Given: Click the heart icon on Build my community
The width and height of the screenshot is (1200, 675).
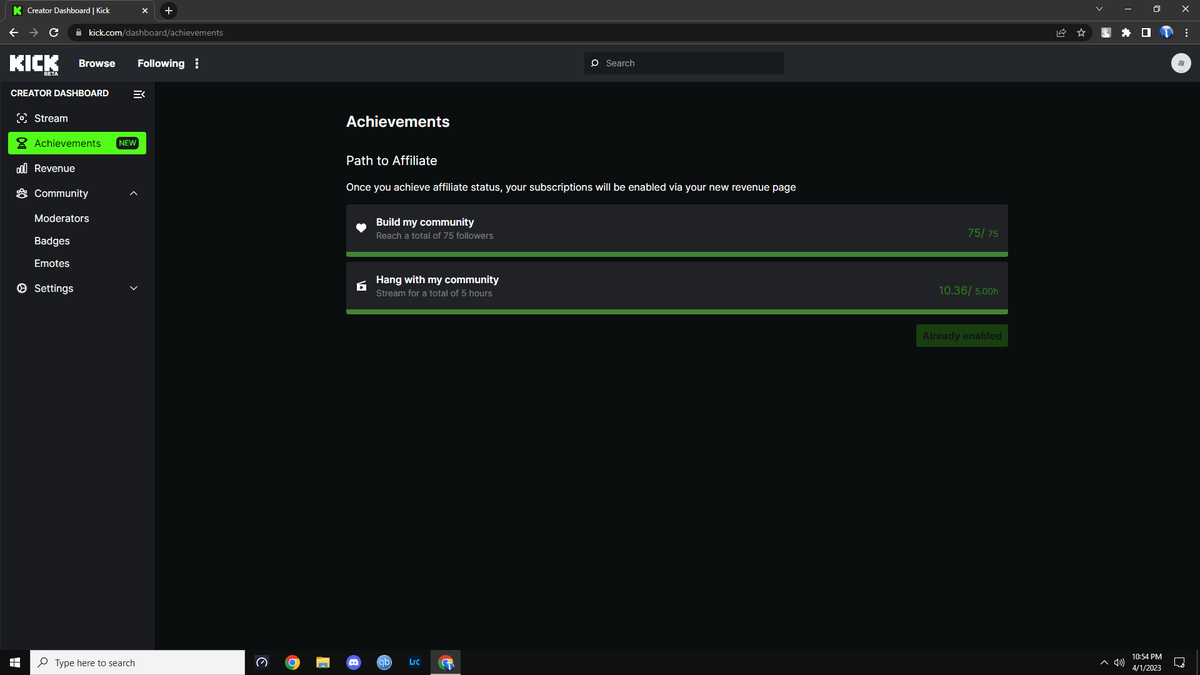Looking at the screenshot, I should tap(361, 228).
